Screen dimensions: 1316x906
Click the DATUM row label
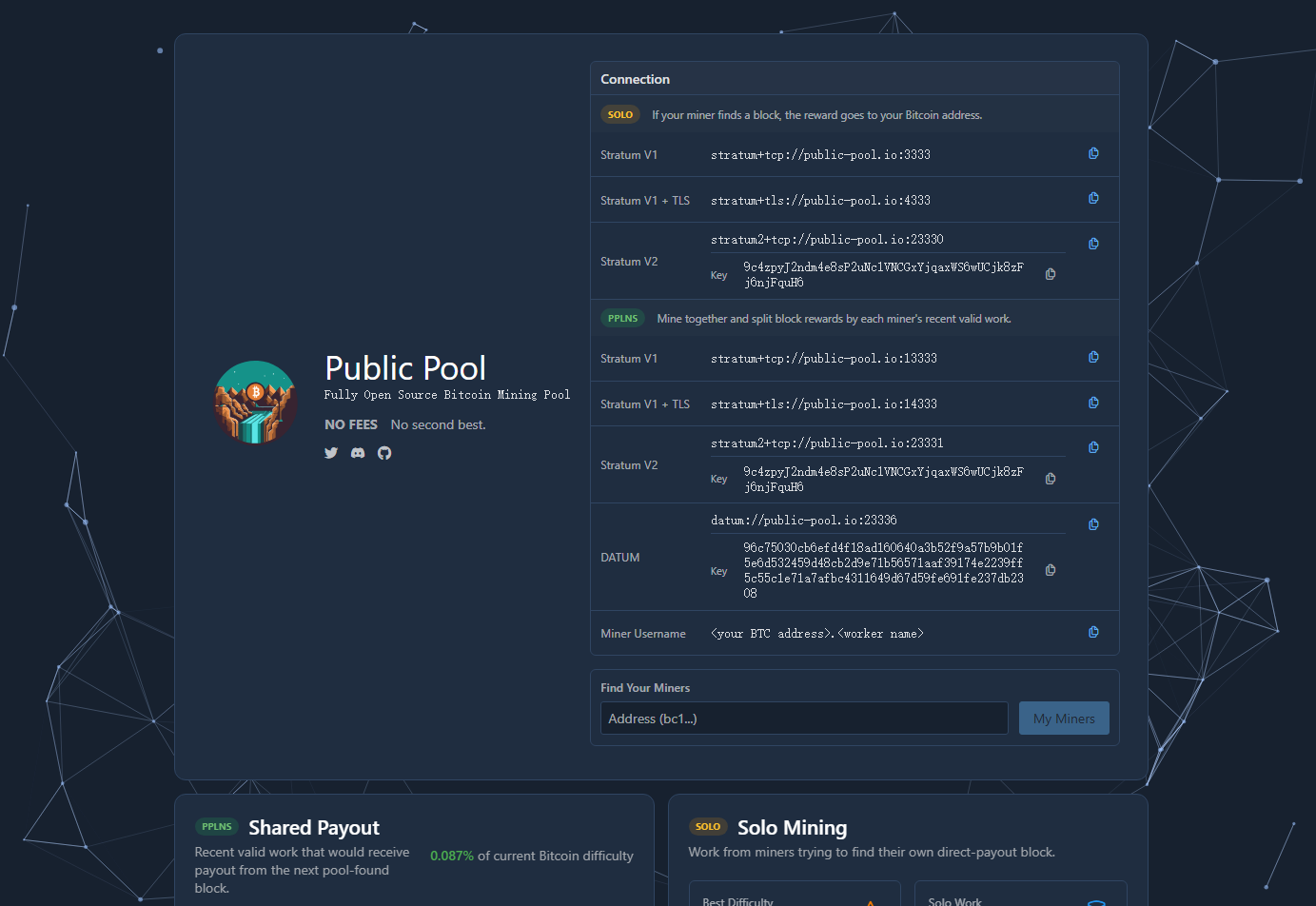tap(620, 557)
